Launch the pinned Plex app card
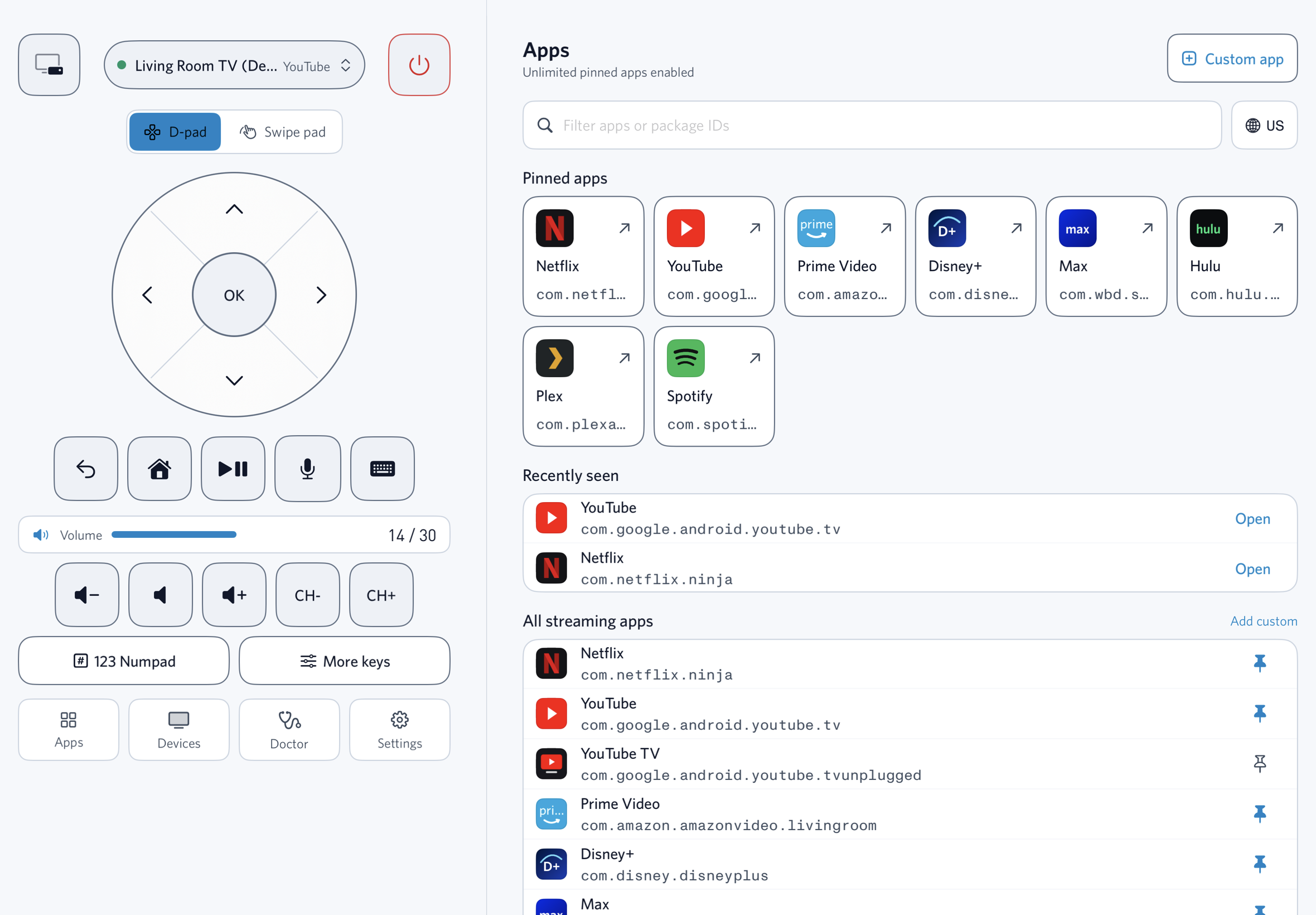 (583, 387)
